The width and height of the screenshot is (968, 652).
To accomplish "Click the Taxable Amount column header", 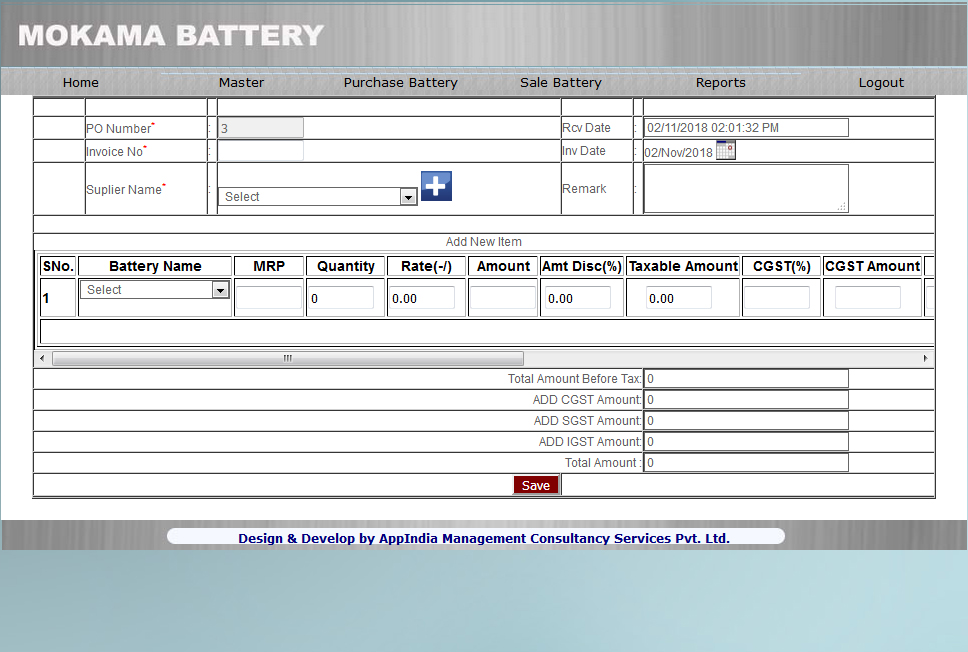I will [683, 266].
